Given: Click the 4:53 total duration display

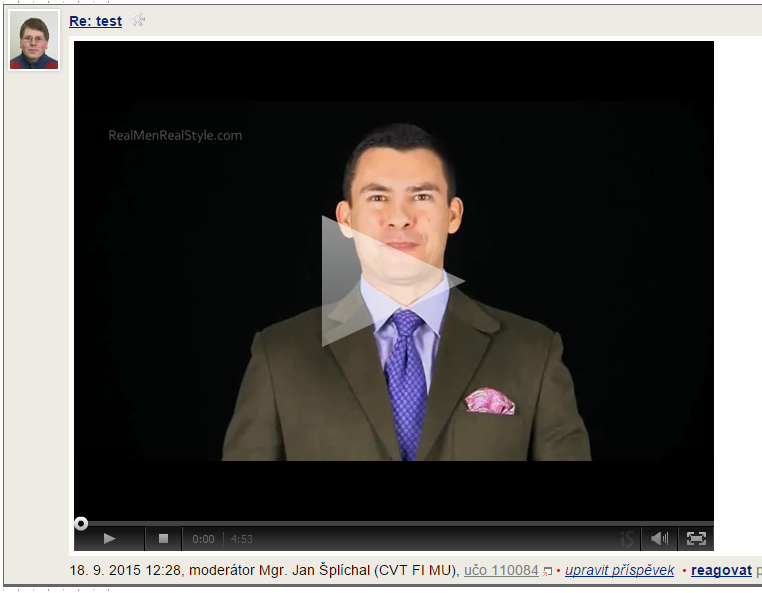Looking at the screenshot, I should (242, 539).
